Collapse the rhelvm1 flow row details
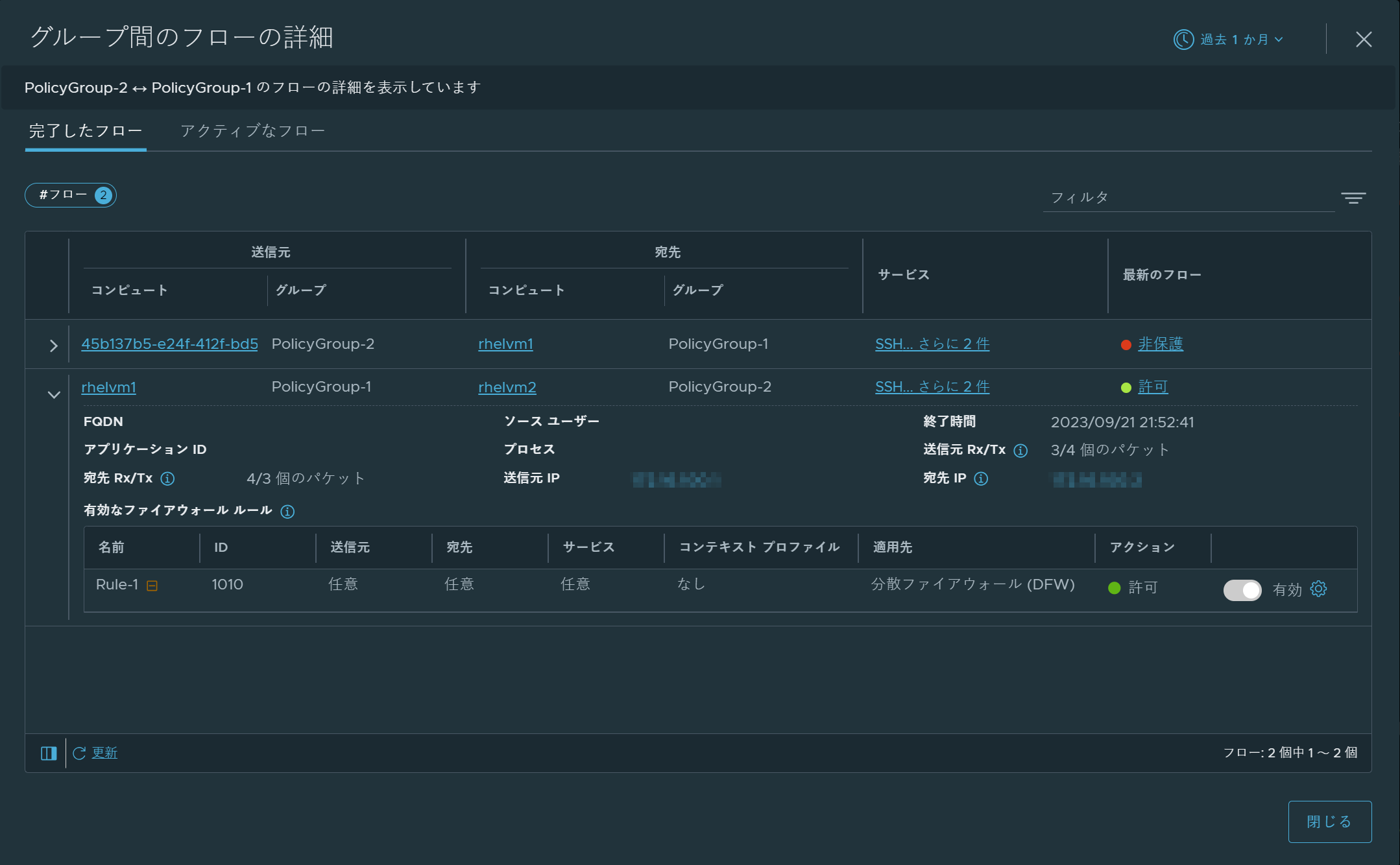The width and height of the screenshot is (1400, 865). pyautogui.click(x=54, y=394)
